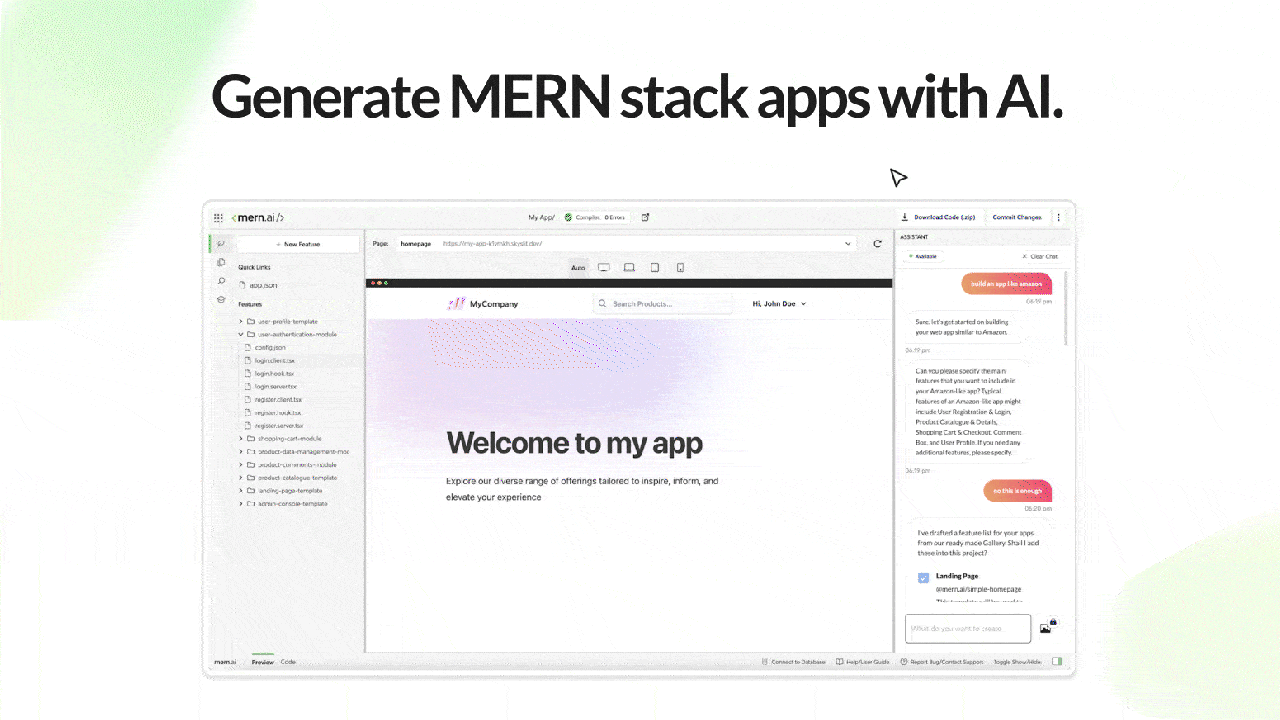Image resolution: width=1280 pixels, height=720 pixels.
Task: Click the homepage page name field
Action: (x=416, y=243)
